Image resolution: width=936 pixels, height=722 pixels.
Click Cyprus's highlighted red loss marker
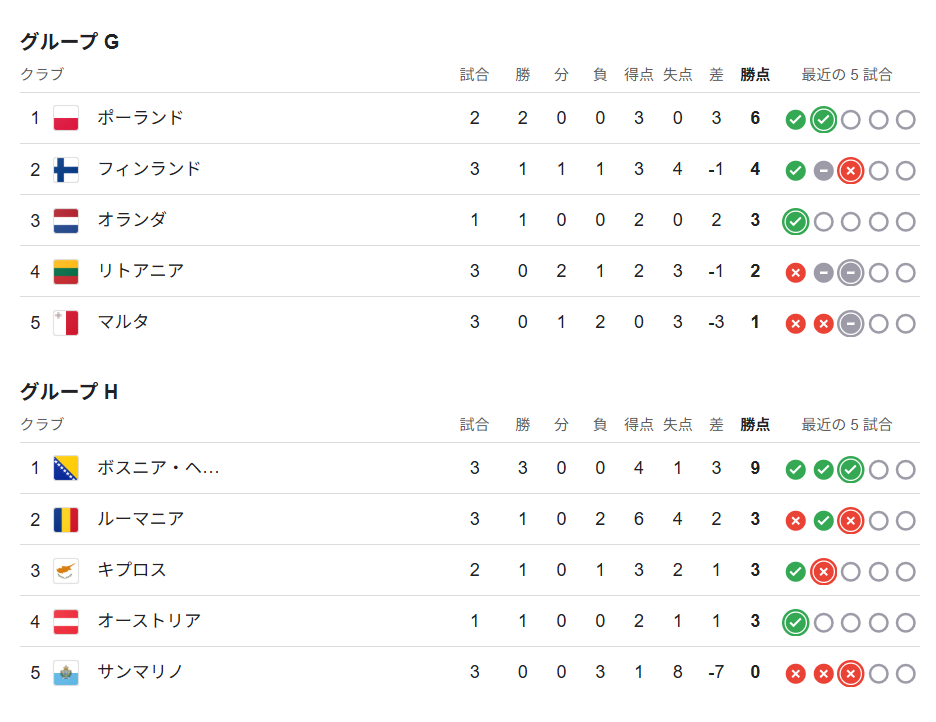[823, 572]
